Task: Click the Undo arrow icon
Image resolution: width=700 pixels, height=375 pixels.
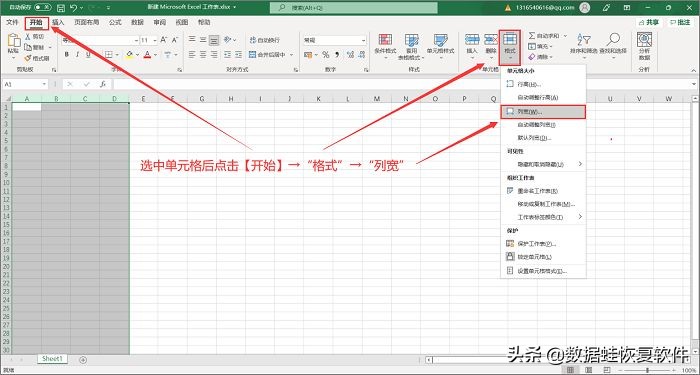Action: pyautogui.click(x=74, y=8)
